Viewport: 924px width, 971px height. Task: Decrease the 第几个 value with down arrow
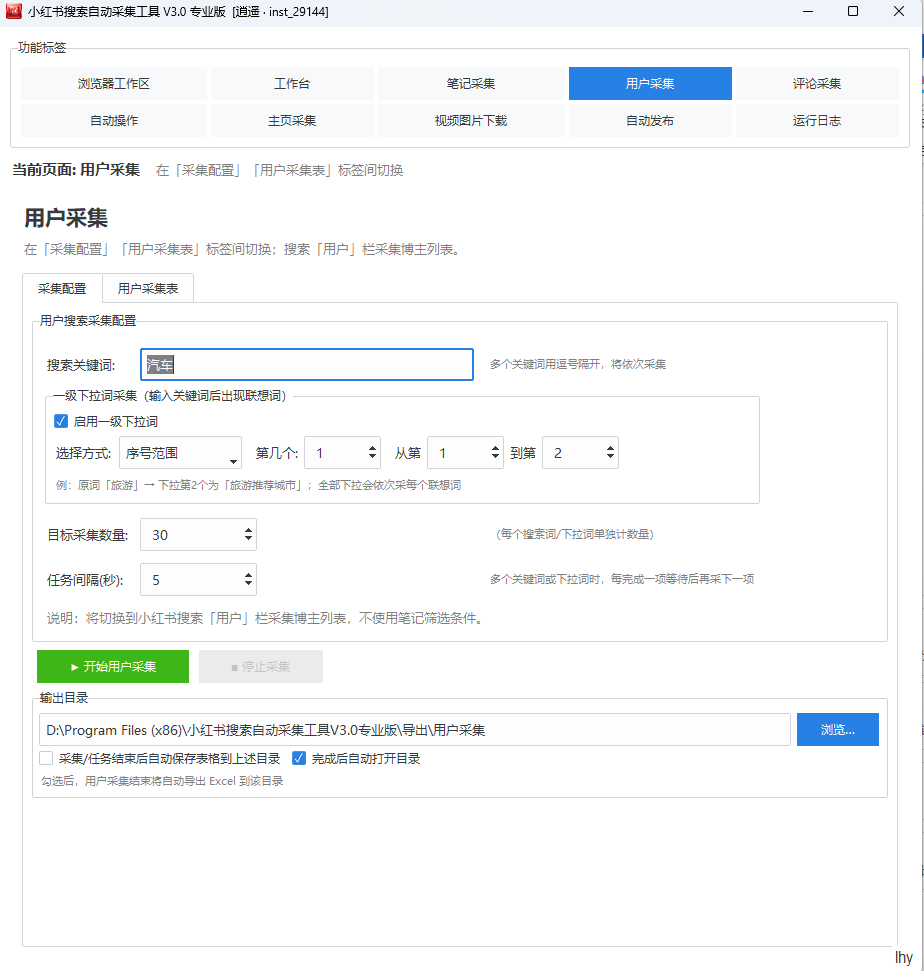[x=372, y=458]
